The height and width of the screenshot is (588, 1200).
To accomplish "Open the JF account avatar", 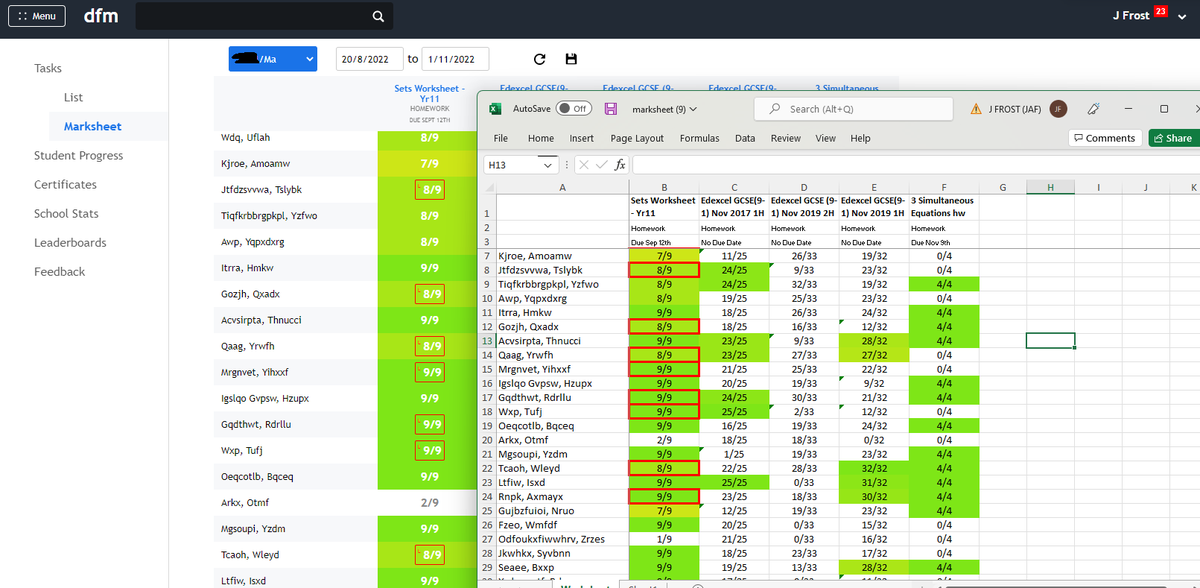I will pos(1059,108).
